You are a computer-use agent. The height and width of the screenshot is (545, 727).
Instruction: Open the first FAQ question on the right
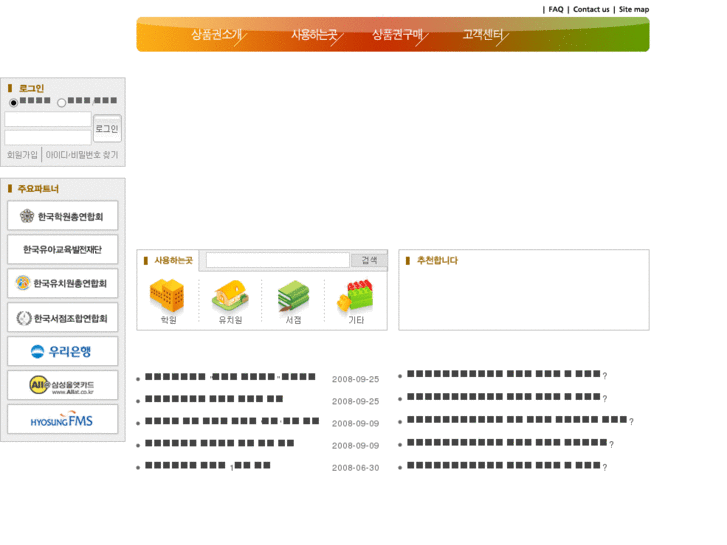pos(507,374)
